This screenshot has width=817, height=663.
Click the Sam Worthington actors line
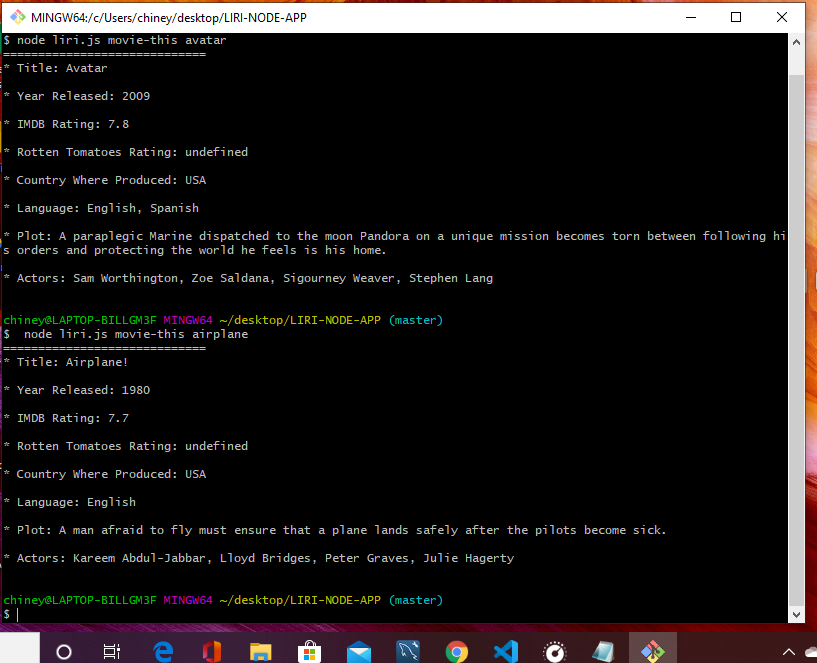tap(248, 278)
